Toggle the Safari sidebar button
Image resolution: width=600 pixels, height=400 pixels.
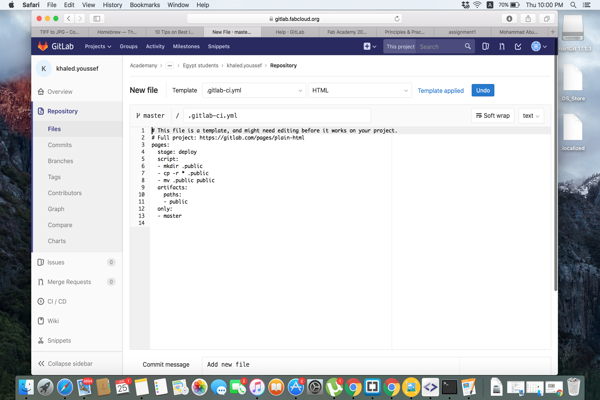coord(97,18)
